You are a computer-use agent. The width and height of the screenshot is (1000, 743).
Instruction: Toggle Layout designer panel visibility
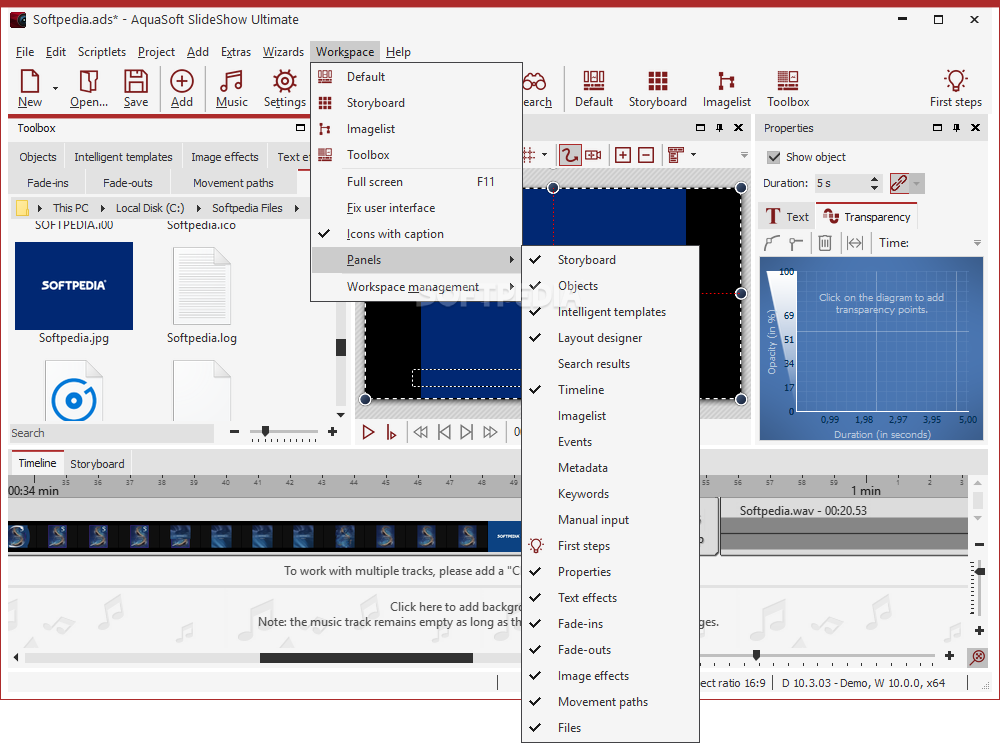[x=610, y=338]
